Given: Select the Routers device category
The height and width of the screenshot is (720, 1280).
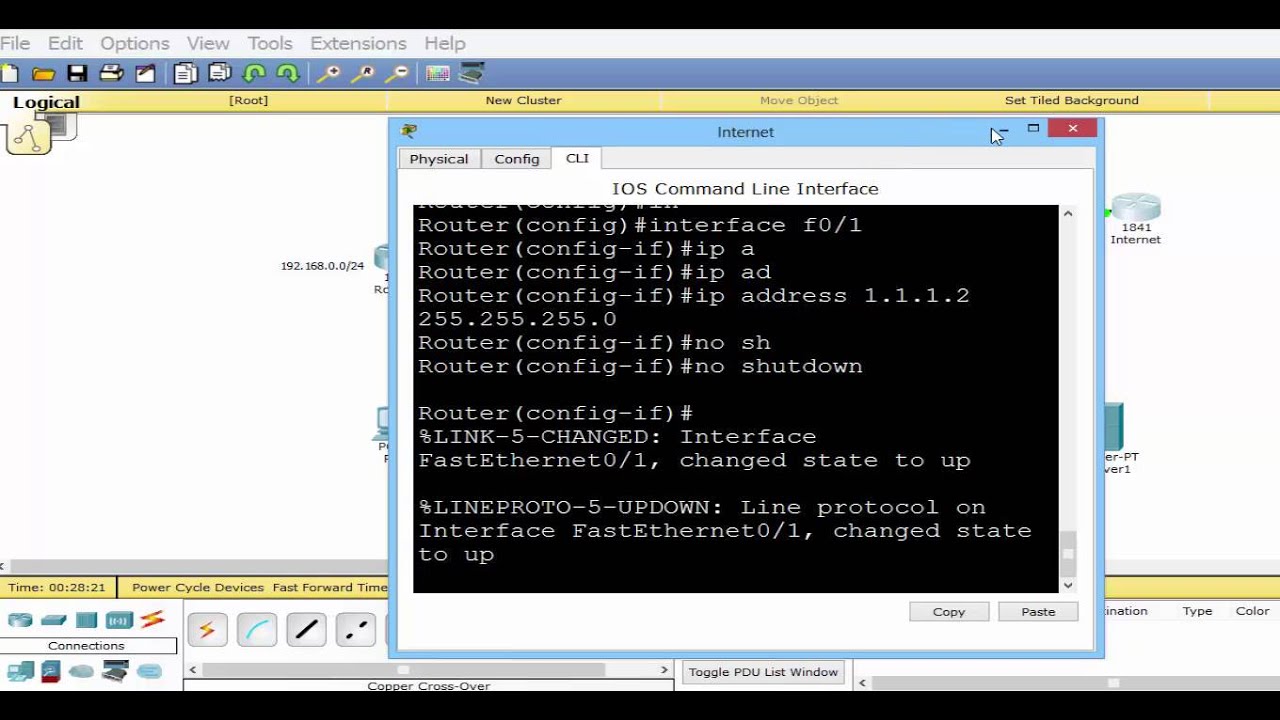Looking at the screenshot, I should click(x=20, y=620).
